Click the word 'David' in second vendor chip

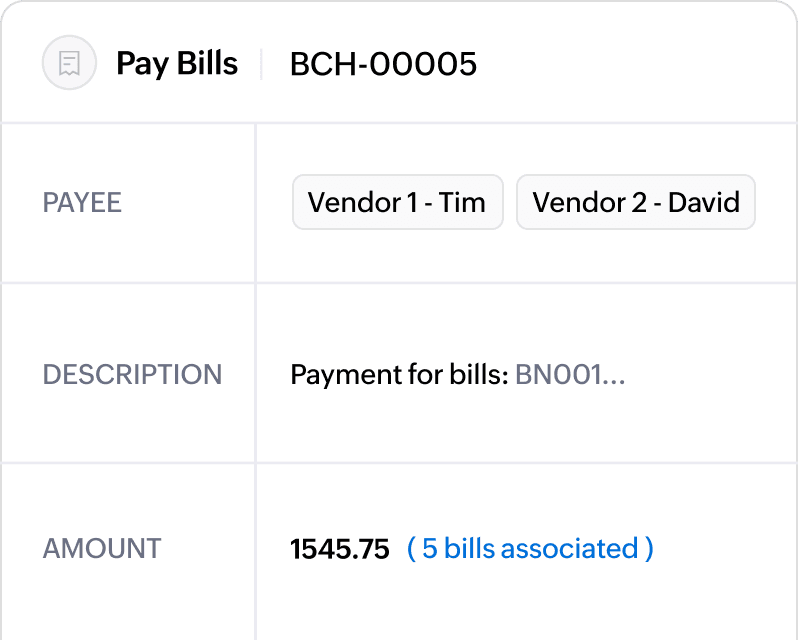pyautogui.click(x=704, y=203)
